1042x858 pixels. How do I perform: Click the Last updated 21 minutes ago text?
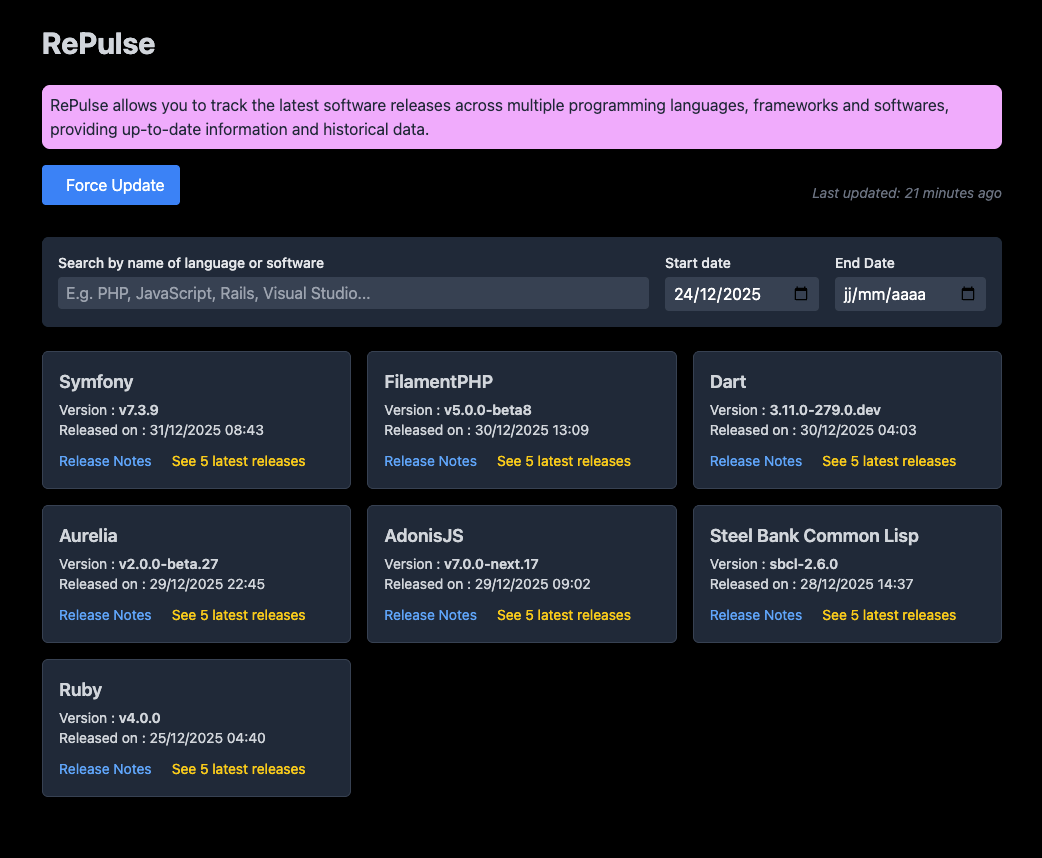tap(906, 193)
